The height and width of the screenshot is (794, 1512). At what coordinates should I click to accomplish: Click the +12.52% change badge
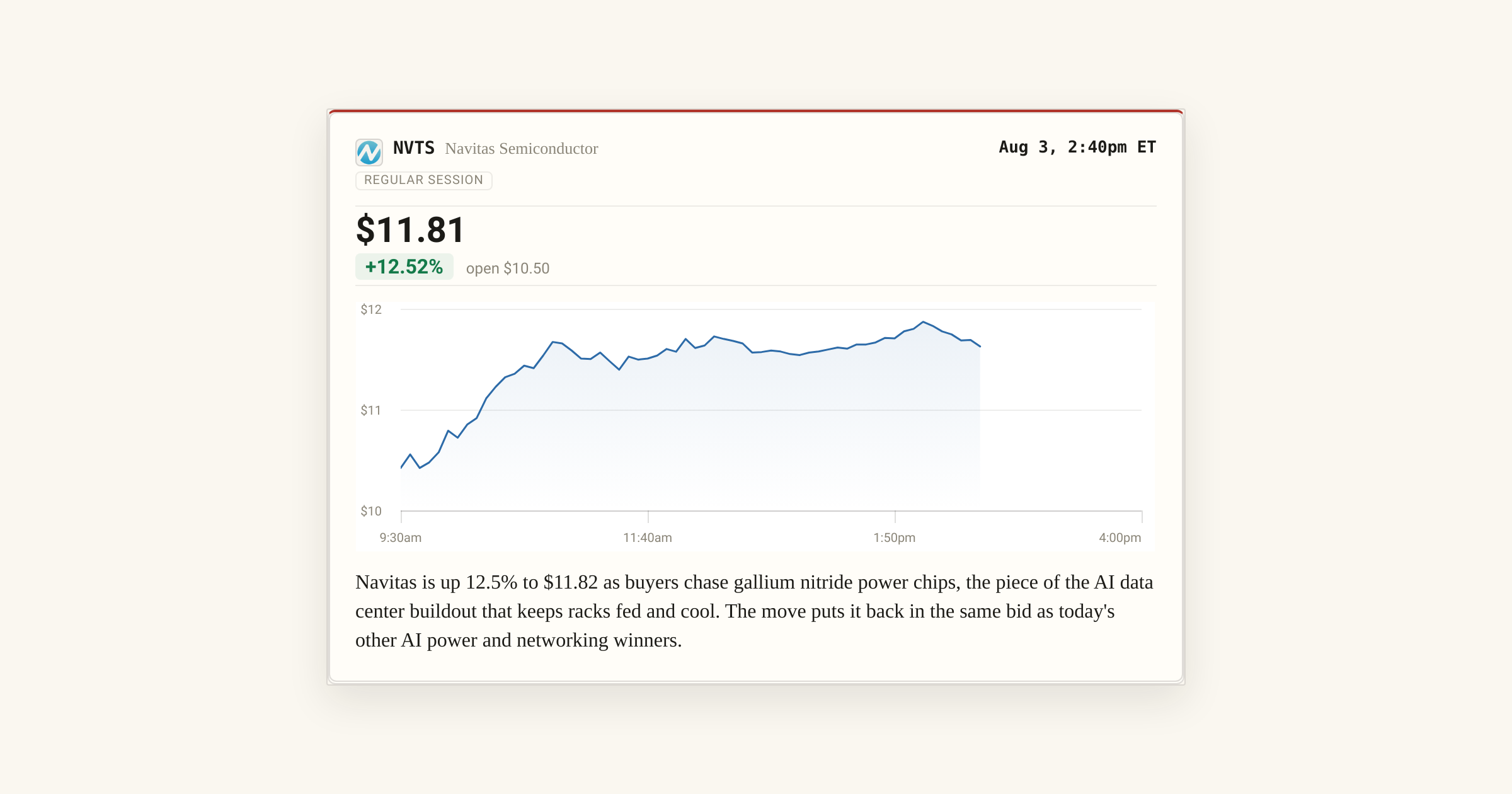[404, 267]
